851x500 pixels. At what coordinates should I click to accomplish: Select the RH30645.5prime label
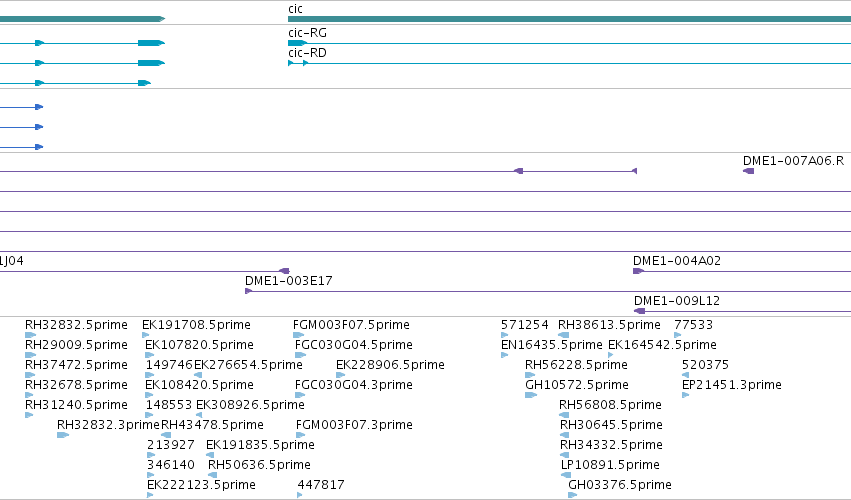(x=611, y=425)
